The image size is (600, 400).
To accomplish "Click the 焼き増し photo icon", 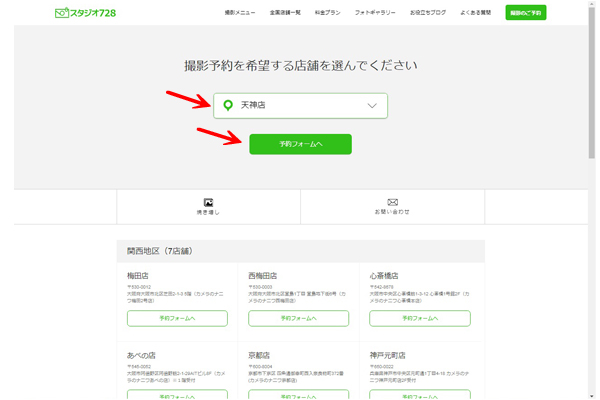I will (208, 203).
